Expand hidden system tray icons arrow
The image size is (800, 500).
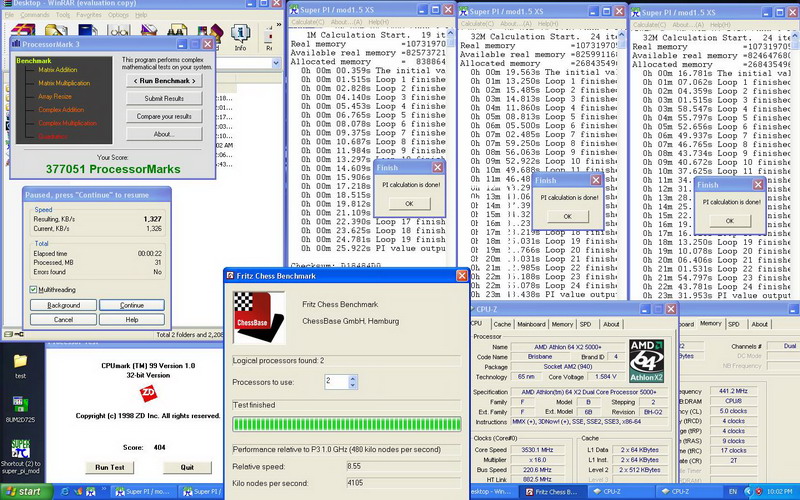pyautogui.click(x=748, y=492)
